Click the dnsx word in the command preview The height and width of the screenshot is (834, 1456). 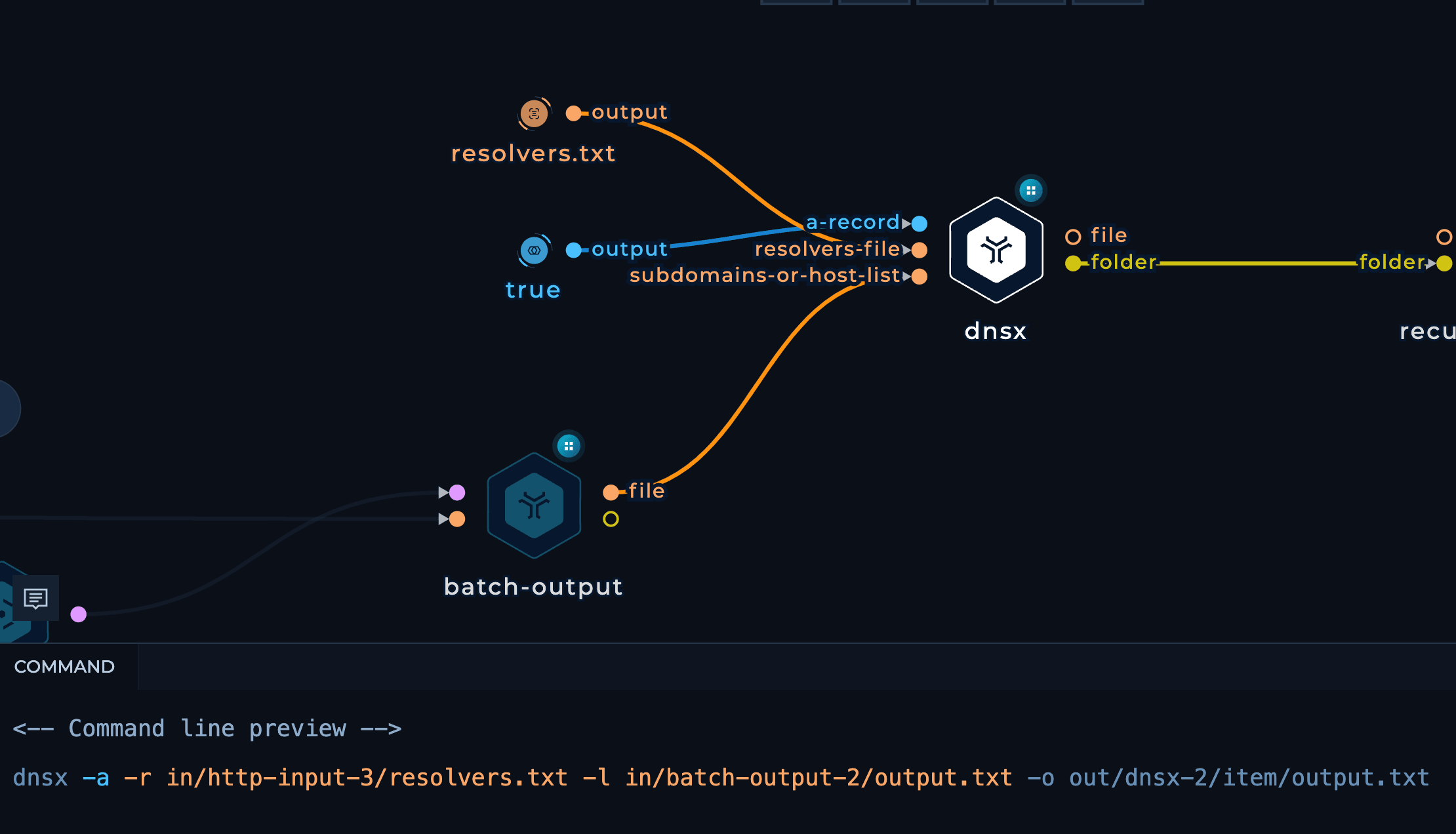(x=41, y=778)
